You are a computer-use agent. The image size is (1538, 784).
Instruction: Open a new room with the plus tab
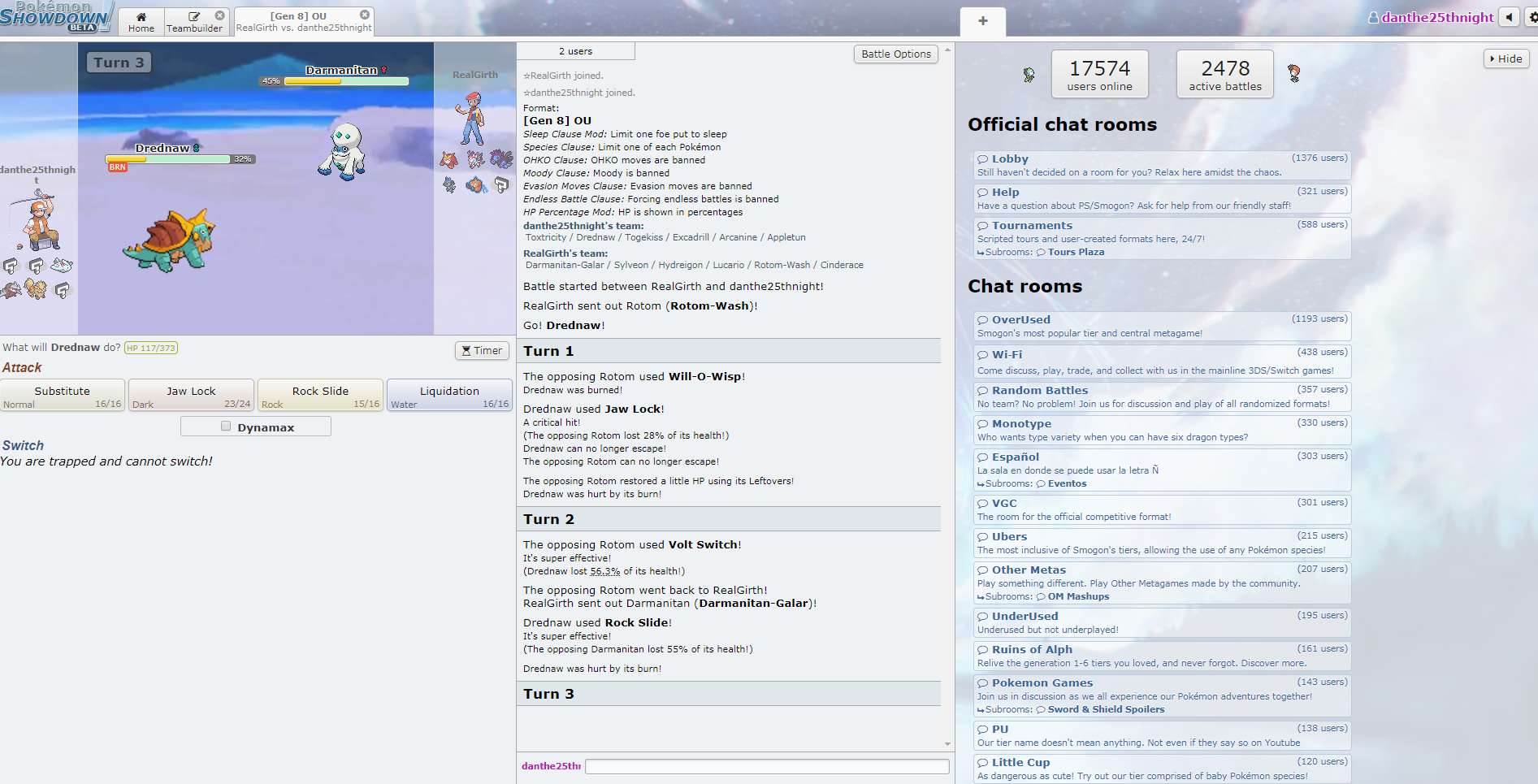[983, 21]
